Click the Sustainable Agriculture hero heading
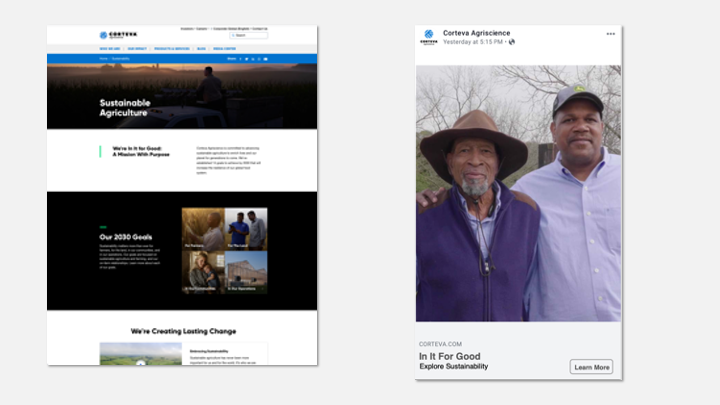The height and width of the screenshot is (405, 720). click(125, 108)
